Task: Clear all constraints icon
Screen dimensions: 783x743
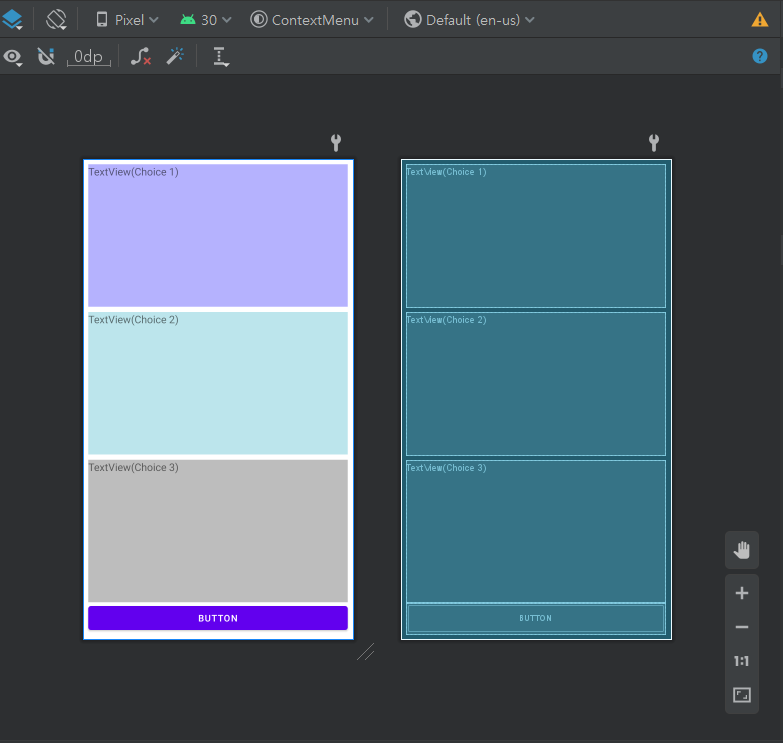Action: pos(141,56)
